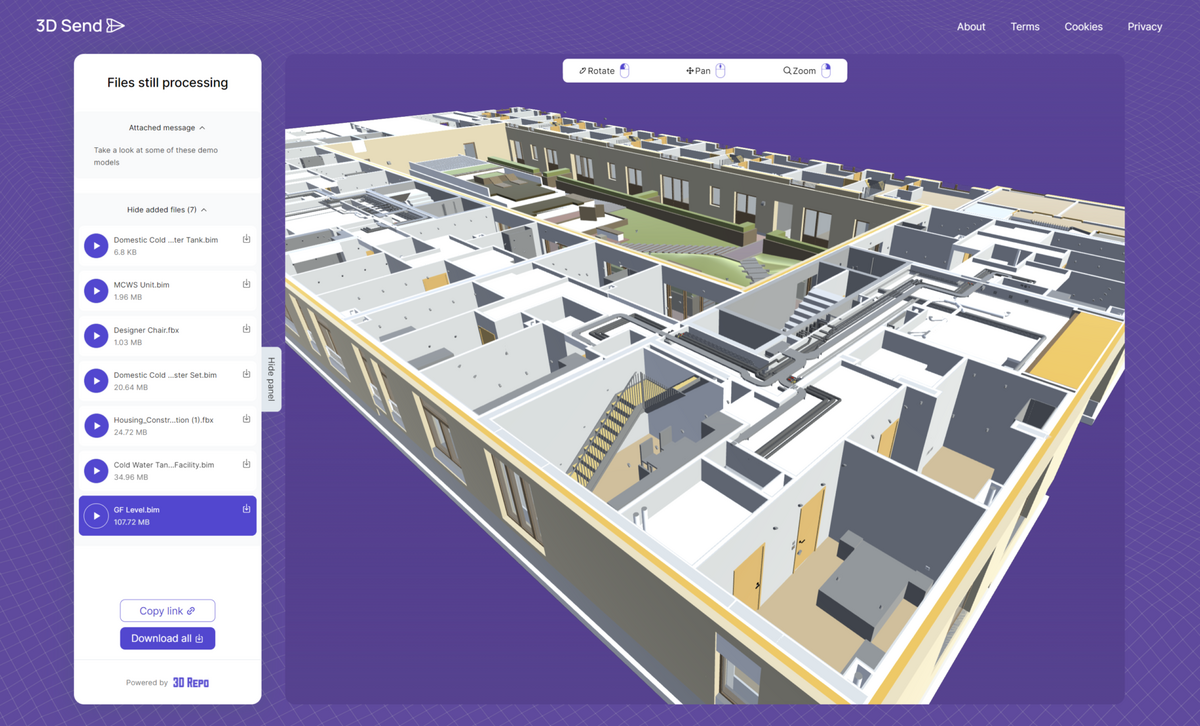The width and height of the screenshot is (1200, 726).
Task: Play the Housing_Constr...tion (1).fbx model
Action: 96,425
